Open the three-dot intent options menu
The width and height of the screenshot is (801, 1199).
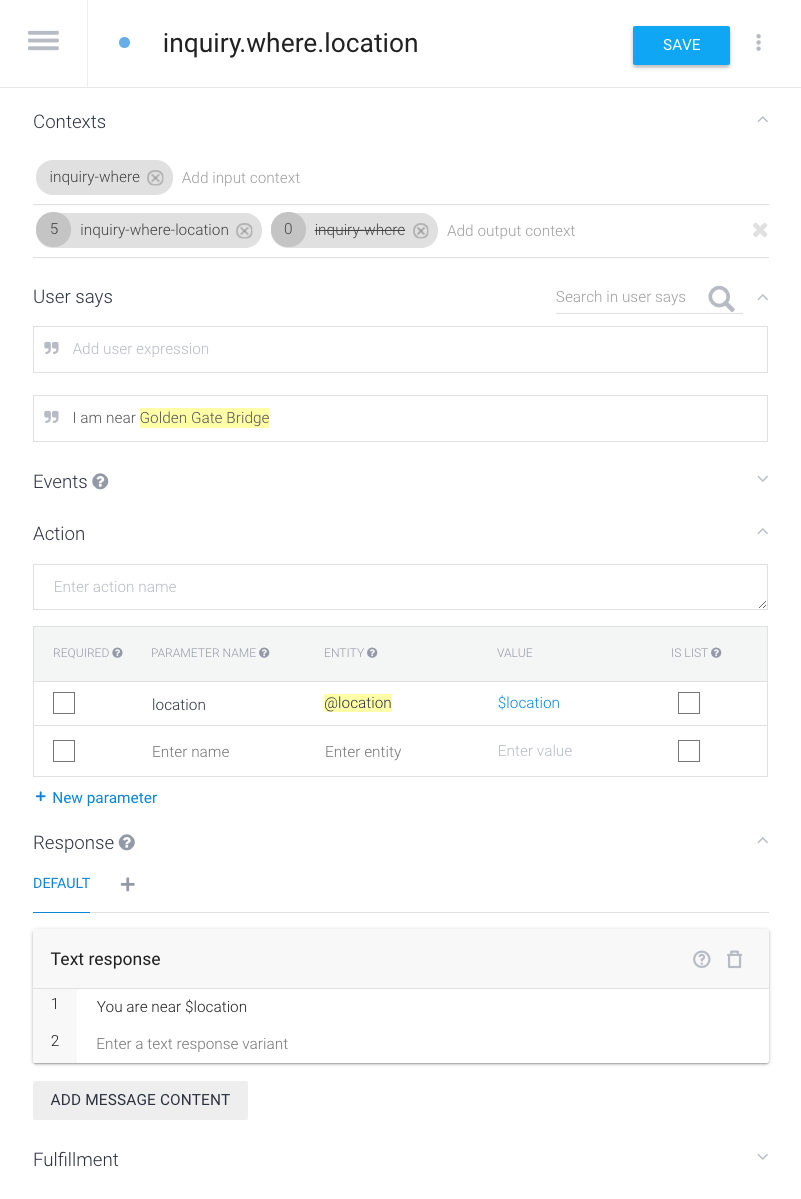tap(759, 42)
